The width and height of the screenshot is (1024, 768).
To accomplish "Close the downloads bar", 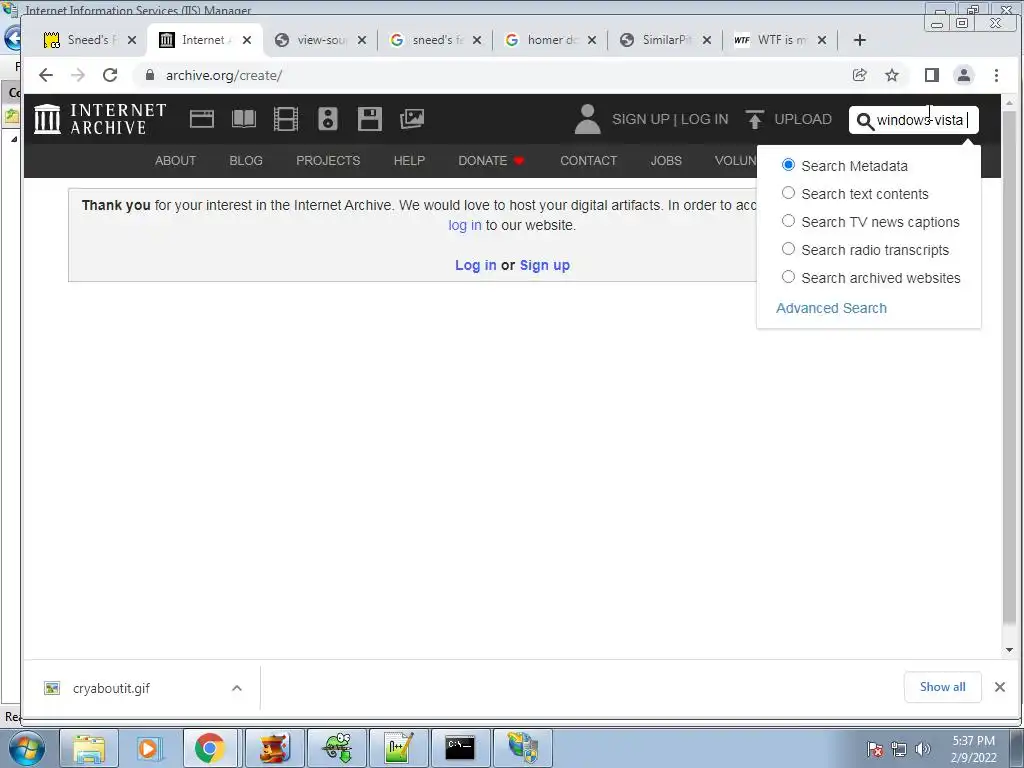I will pos(999,687).
